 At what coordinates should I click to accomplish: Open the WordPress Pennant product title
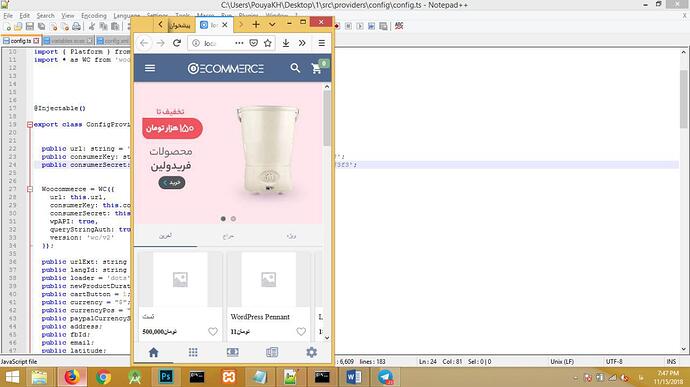(260, 317)
